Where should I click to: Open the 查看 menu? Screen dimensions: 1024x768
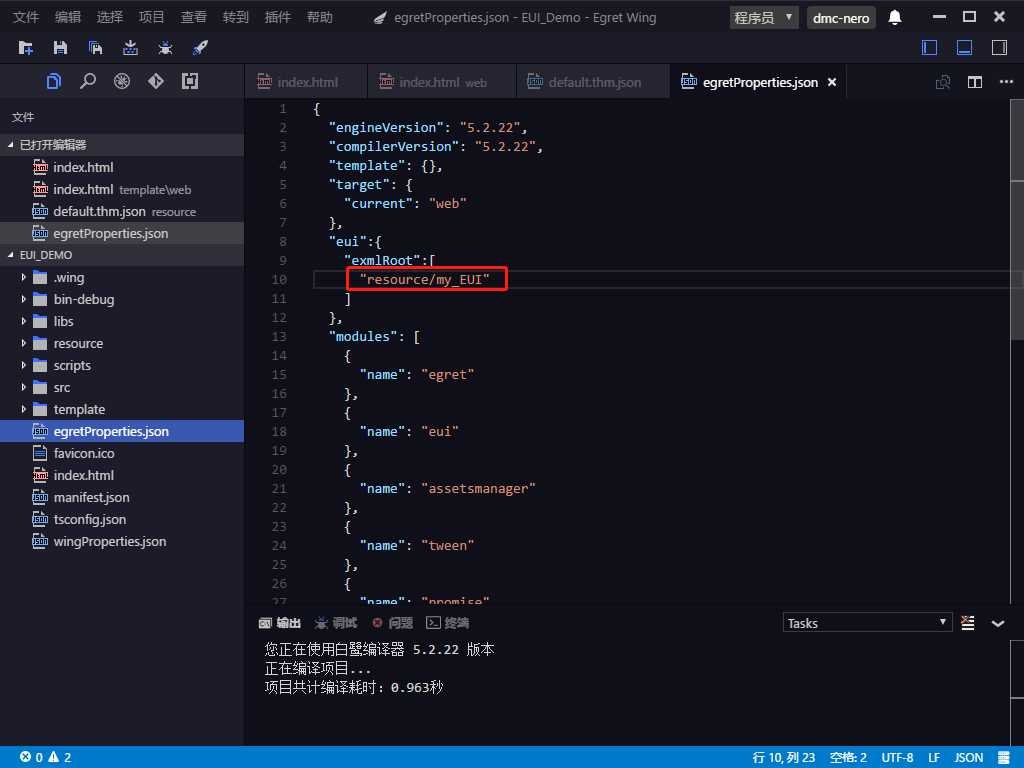coord(193,17)
